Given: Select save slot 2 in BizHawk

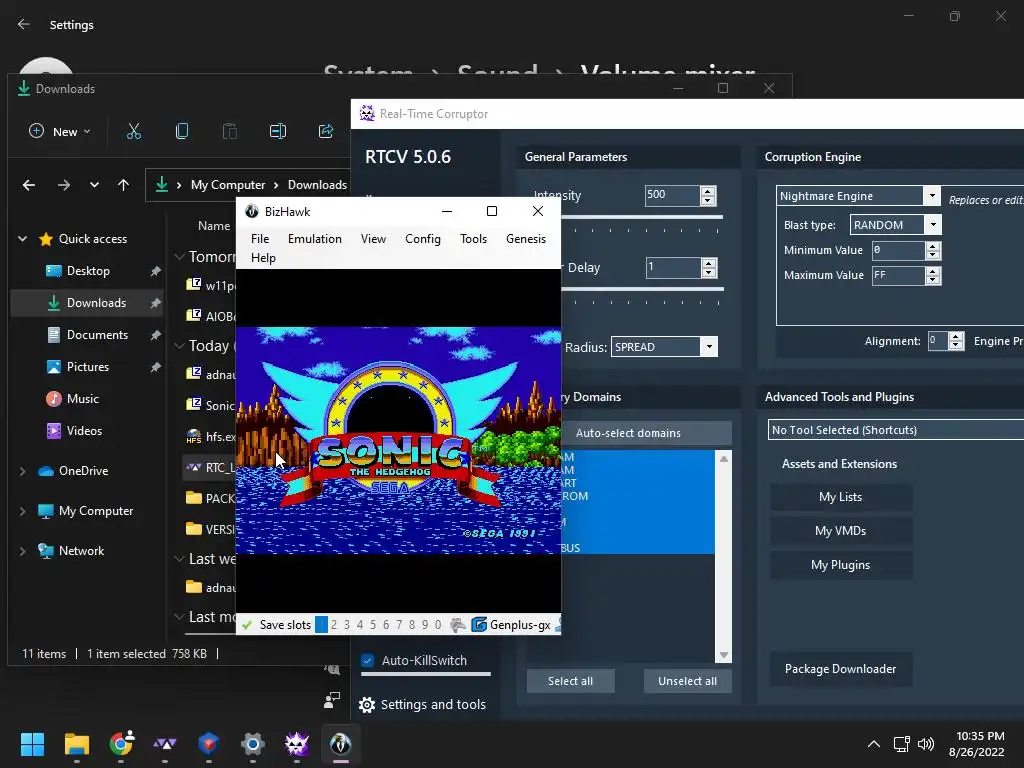Looking at the screenshot, I should [334, 625].
